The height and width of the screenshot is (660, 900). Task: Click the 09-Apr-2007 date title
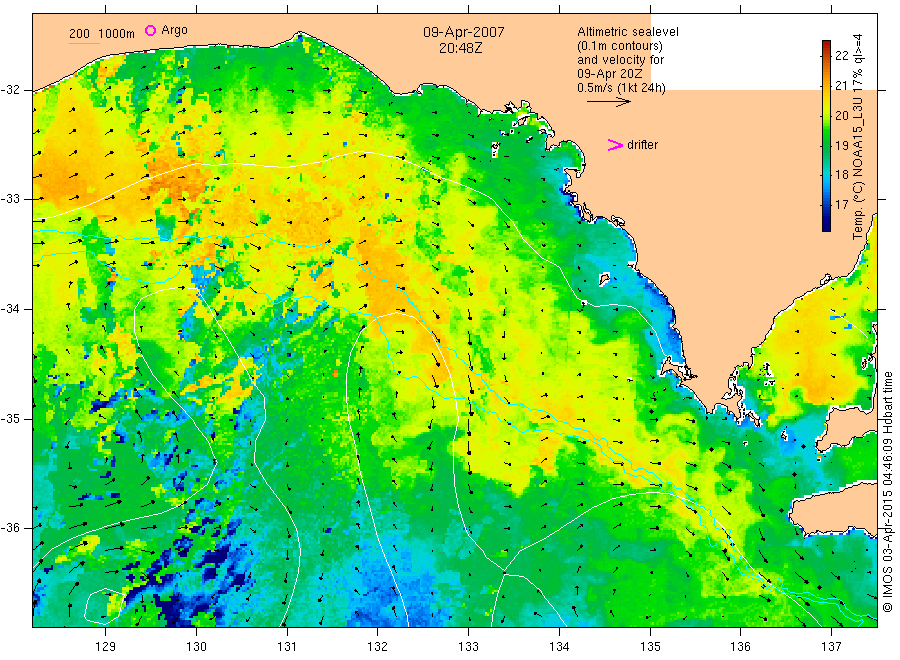[464, 32]
